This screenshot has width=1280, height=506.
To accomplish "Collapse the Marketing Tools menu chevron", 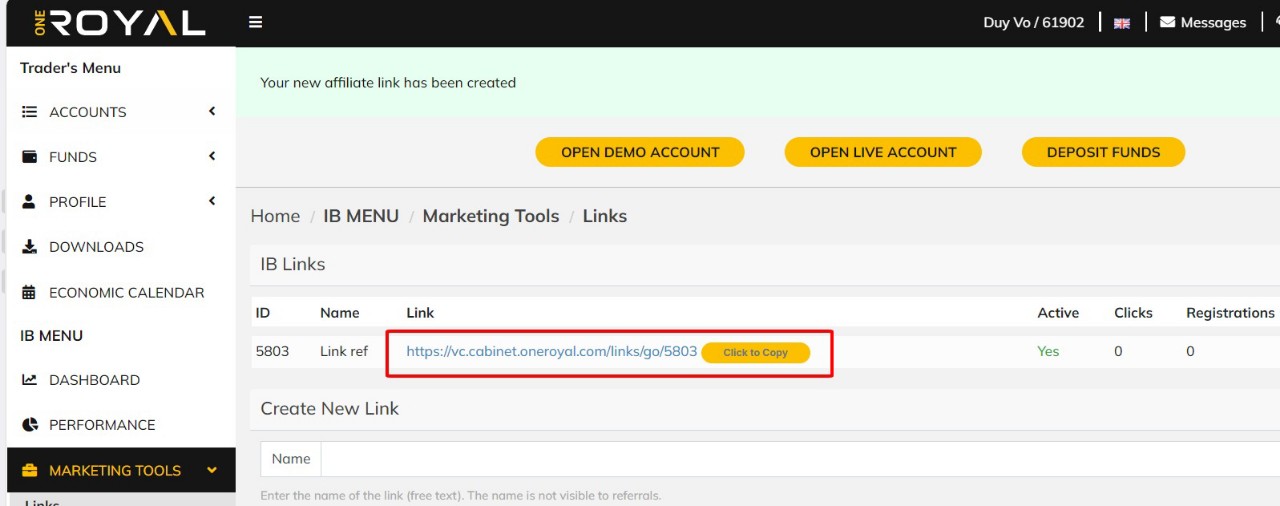I will tap(211, 470).
